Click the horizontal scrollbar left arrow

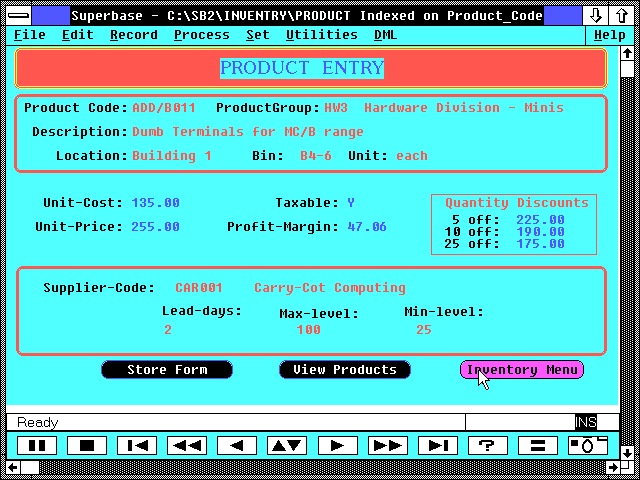(x=13, y=467)
